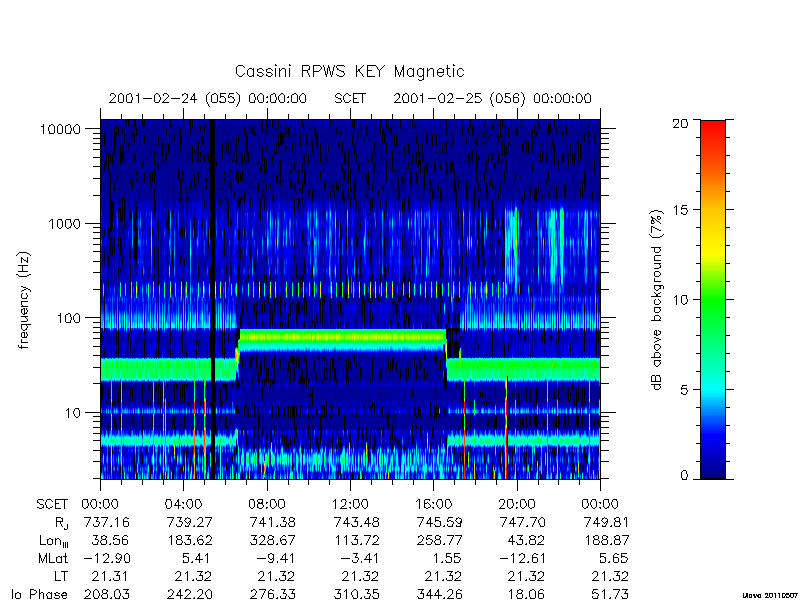Click the MLat value 5.65
This screenshot has height=600, width=800.
(x=613, y=559)
